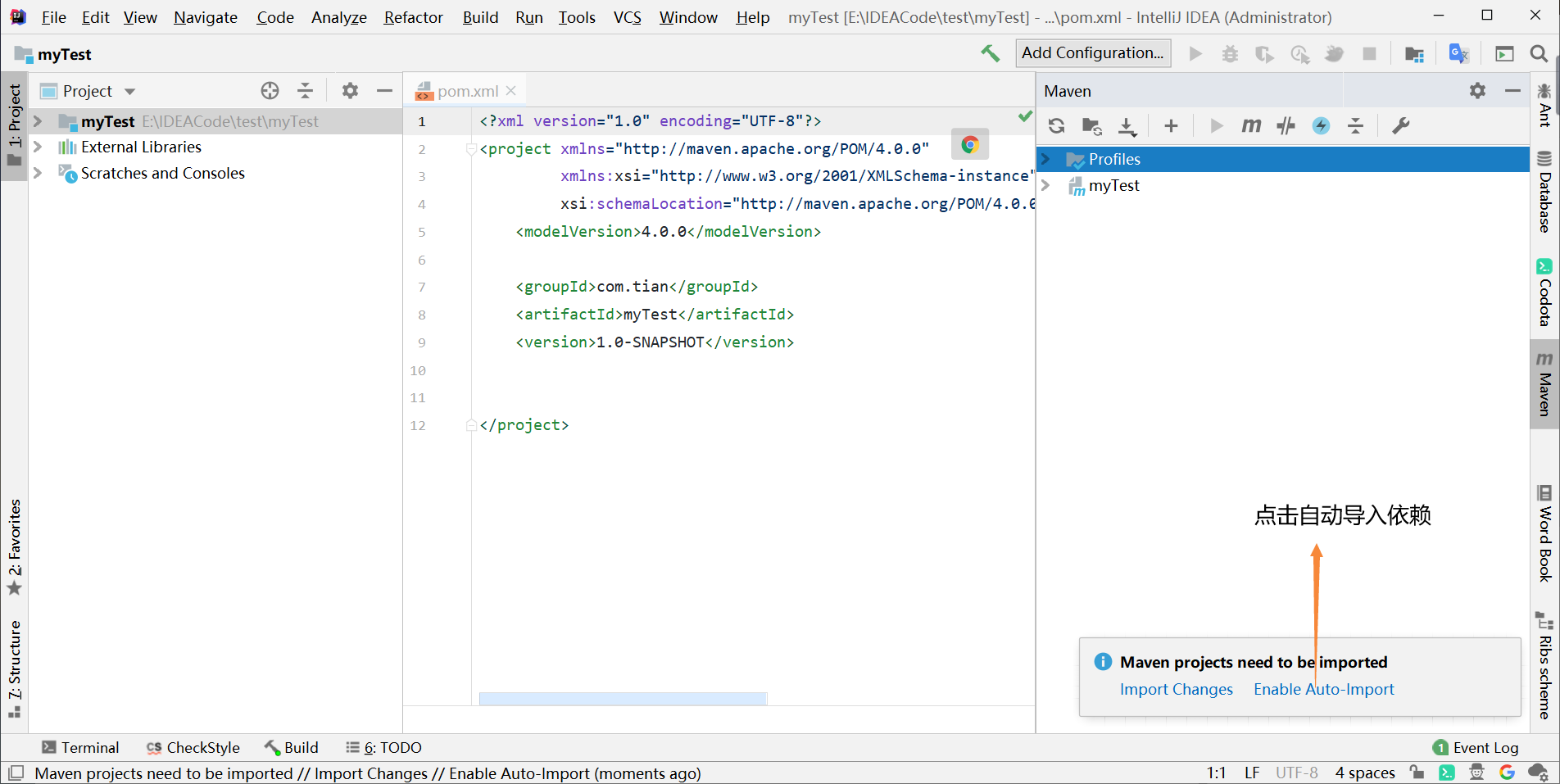Viewport: 1560px width, 784px height.
Task: Click the Debug bug icon
Action: pyautogui.click(x=1230, y=54)
